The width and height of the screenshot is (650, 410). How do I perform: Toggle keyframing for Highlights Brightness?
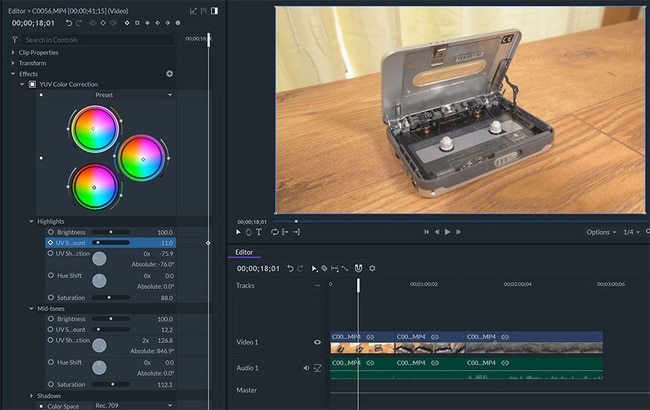coord(51,232)
